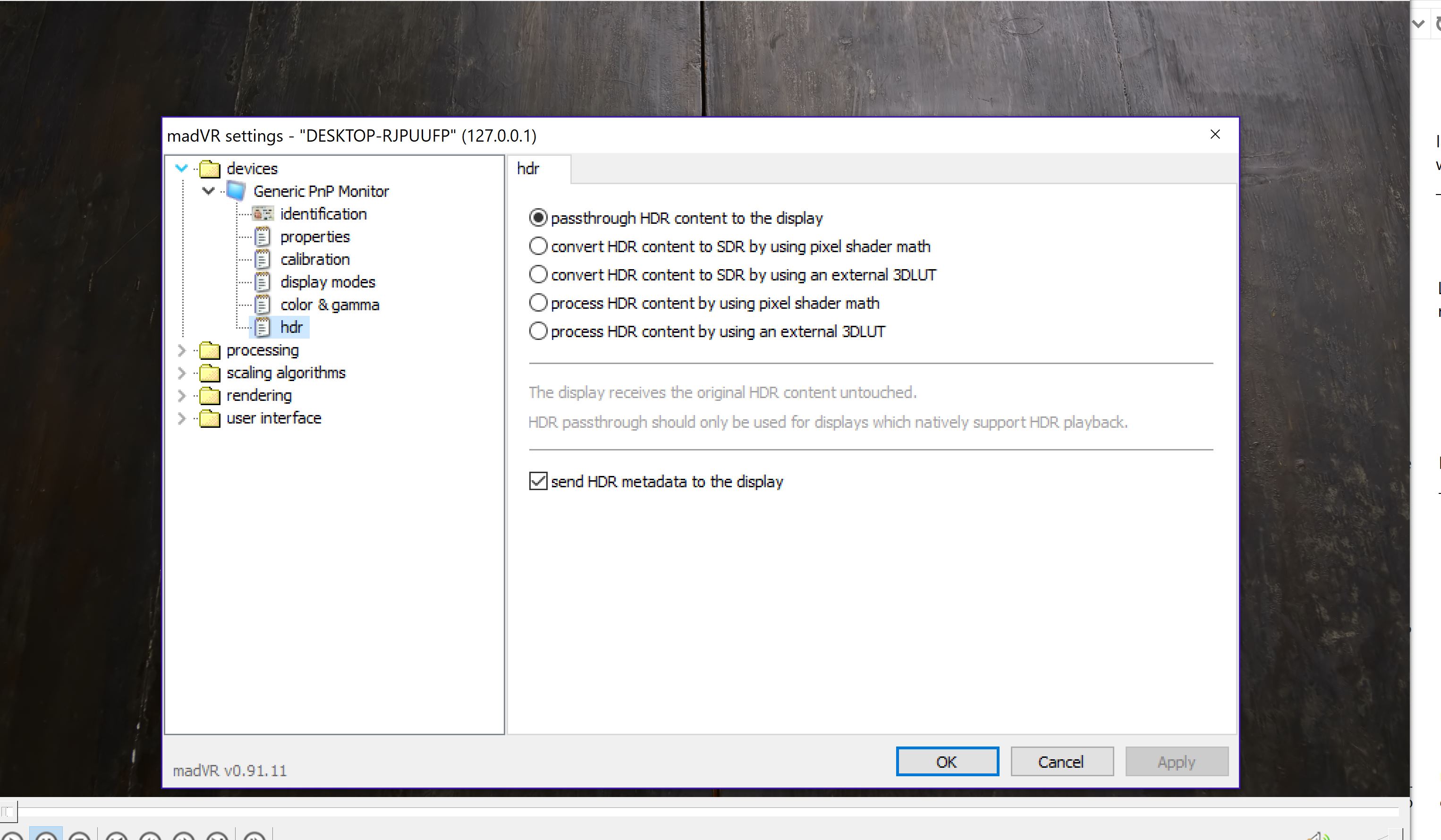Viewport: 1441px width, 840px height.
Task: Open the properties page icon
Action: pos(263,237)
